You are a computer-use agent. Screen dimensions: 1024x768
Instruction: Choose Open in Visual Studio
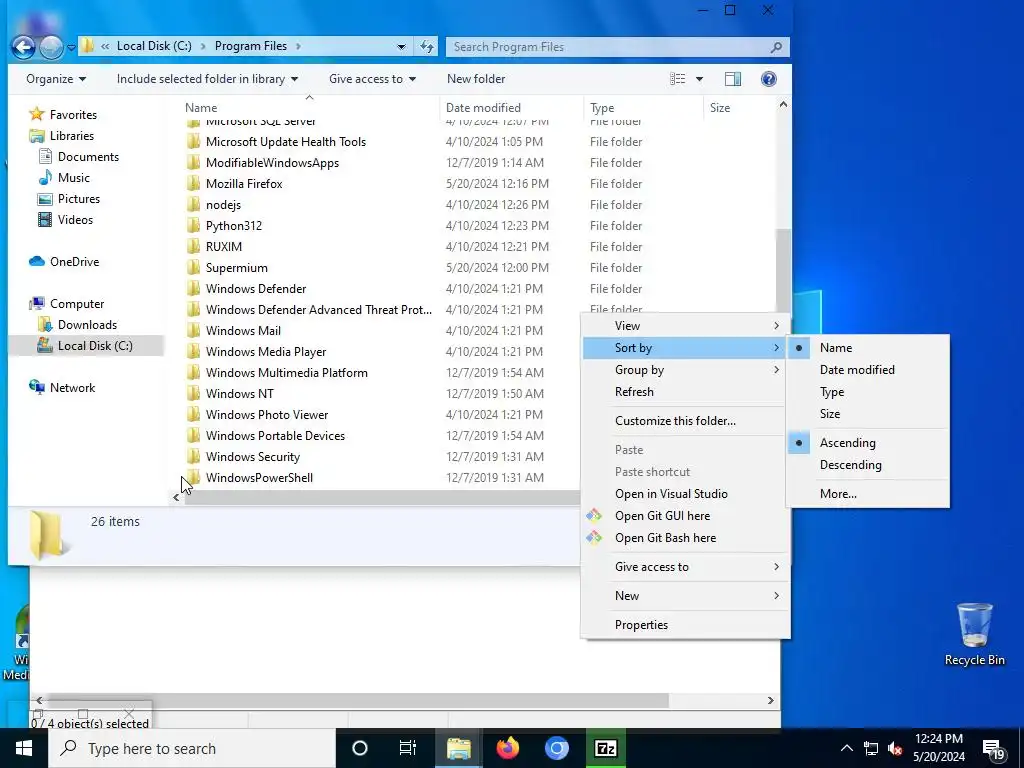tap(685, 494)
